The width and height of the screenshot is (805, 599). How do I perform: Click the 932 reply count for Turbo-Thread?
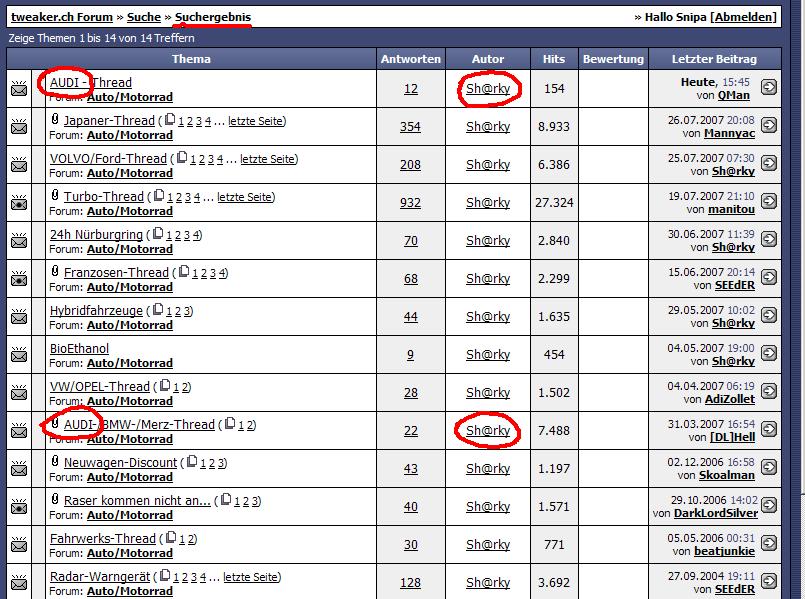coord(410,203)
